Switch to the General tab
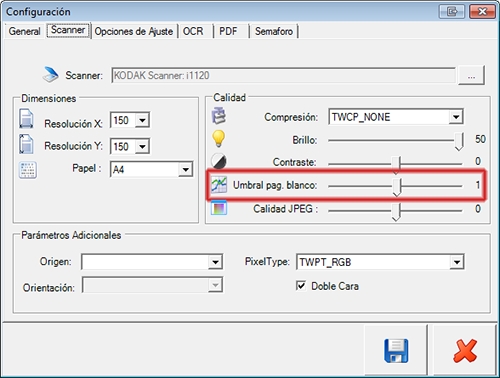The width and height of the screenshot is (500, 378). click(x=24, y=31)
